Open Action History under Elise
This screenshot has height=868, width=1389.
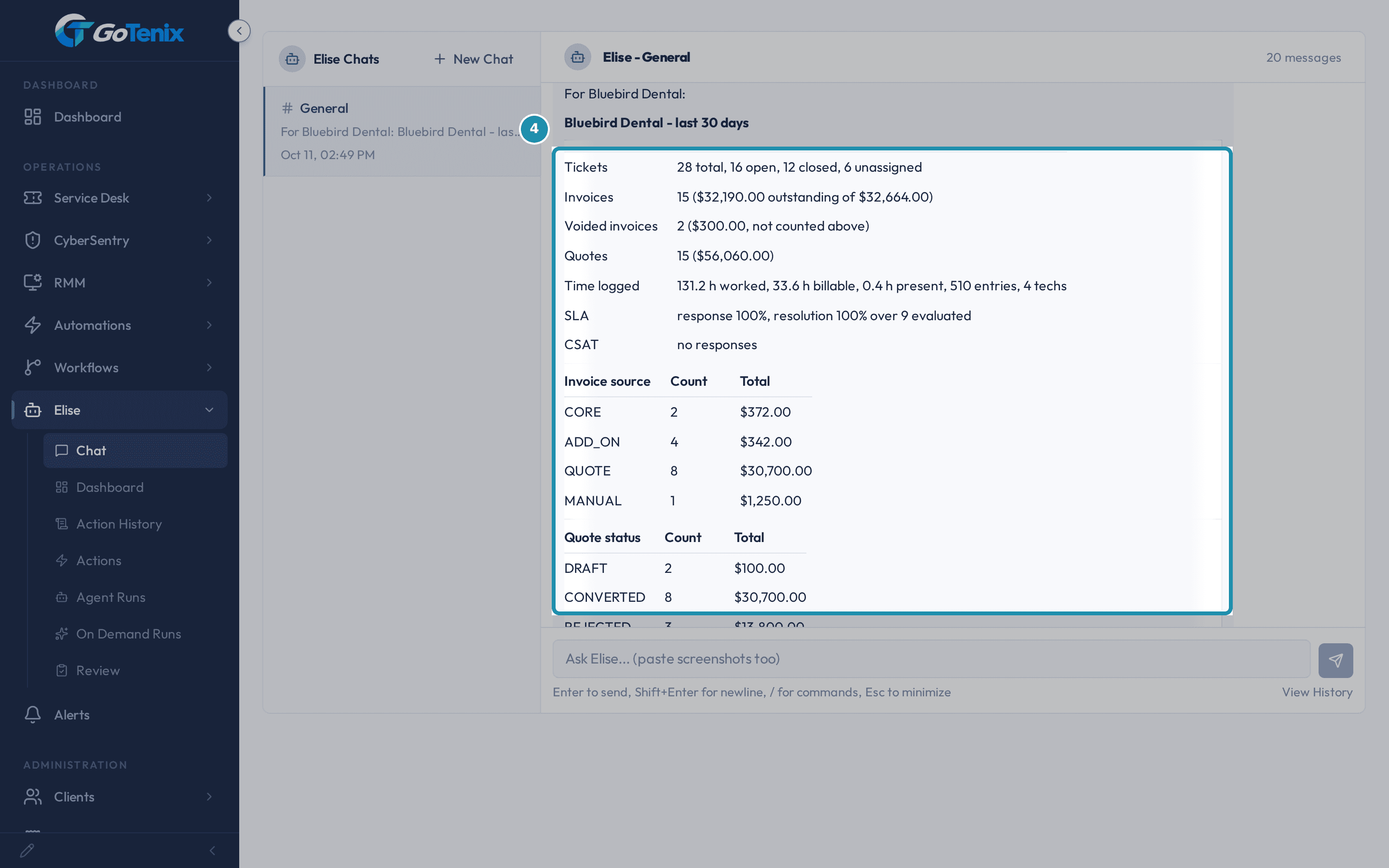[136, 524]
